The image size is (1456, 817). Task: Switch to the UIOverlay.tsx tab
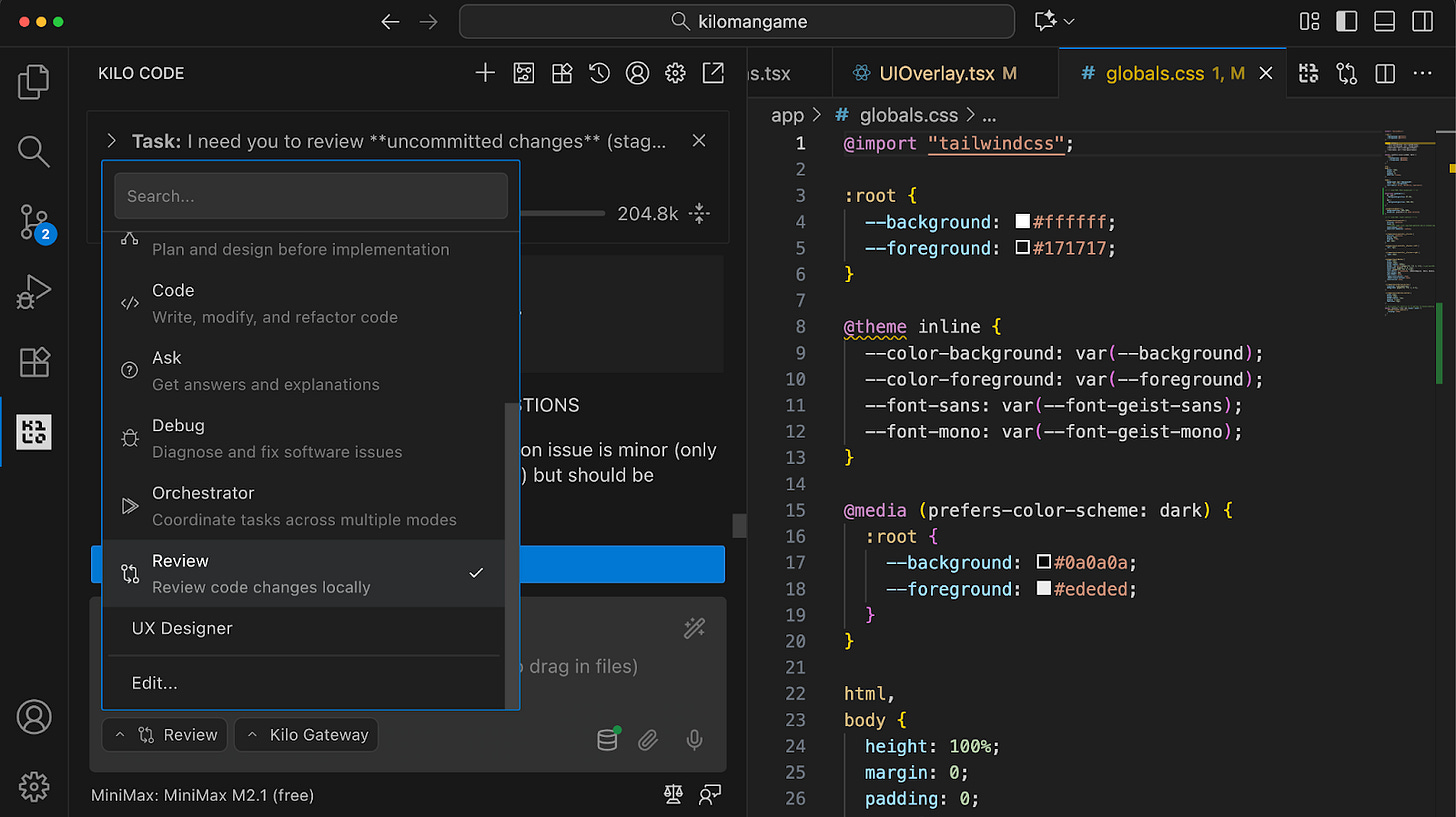click(x=934, y=73)
